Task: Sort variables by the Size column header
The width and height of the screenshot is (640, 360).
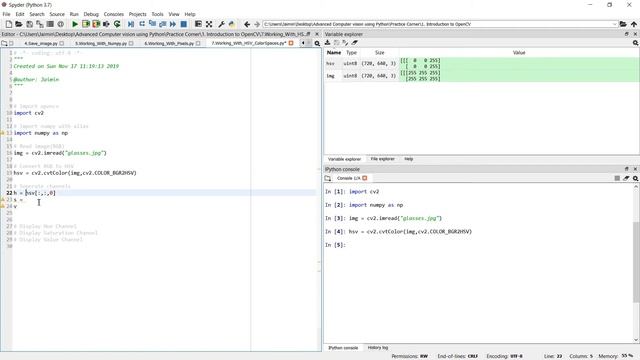Action: [x=380, y=53]
